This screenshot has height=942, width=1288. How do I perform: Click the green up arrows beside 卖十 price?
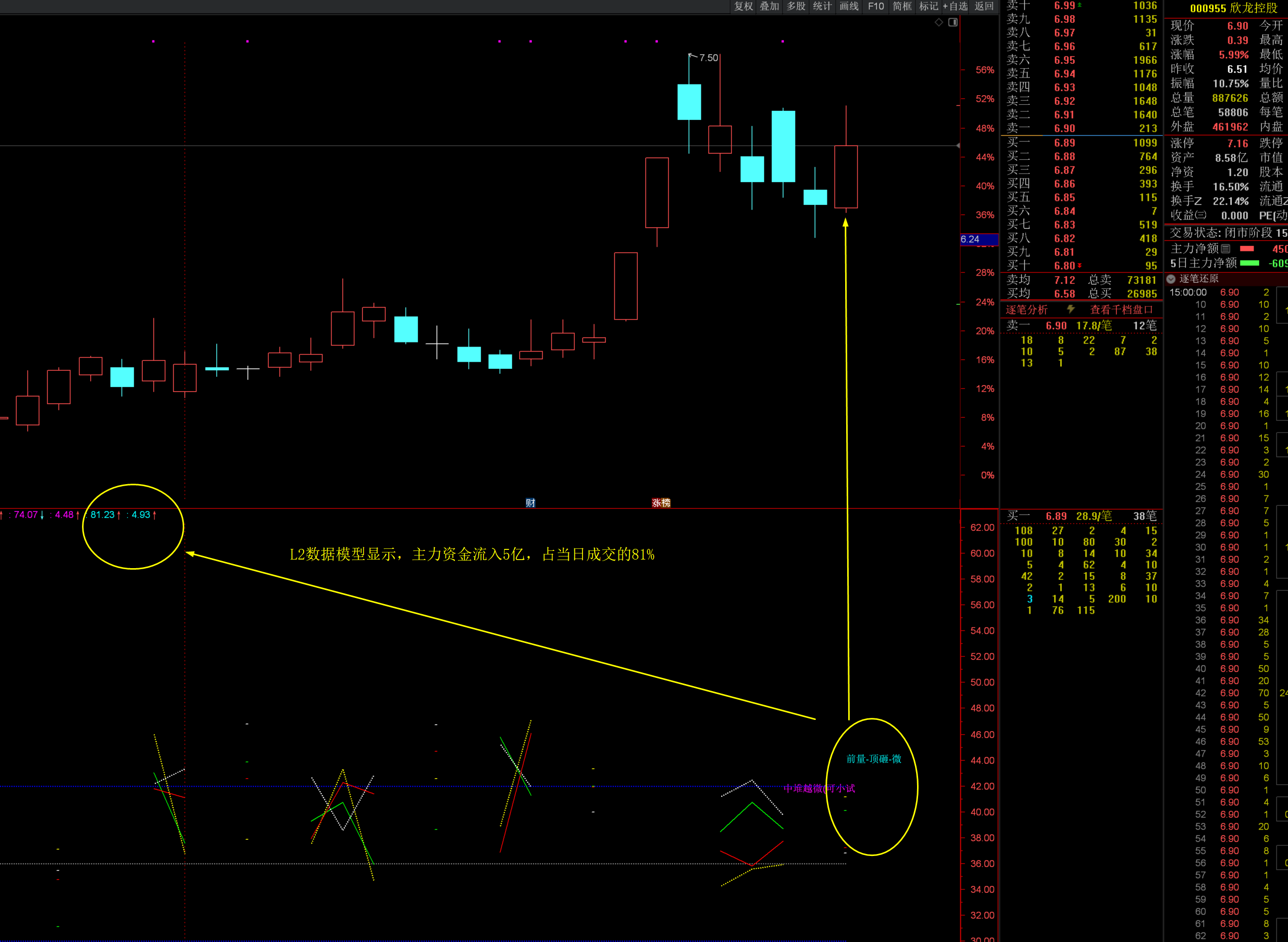tap(1079, 5)
